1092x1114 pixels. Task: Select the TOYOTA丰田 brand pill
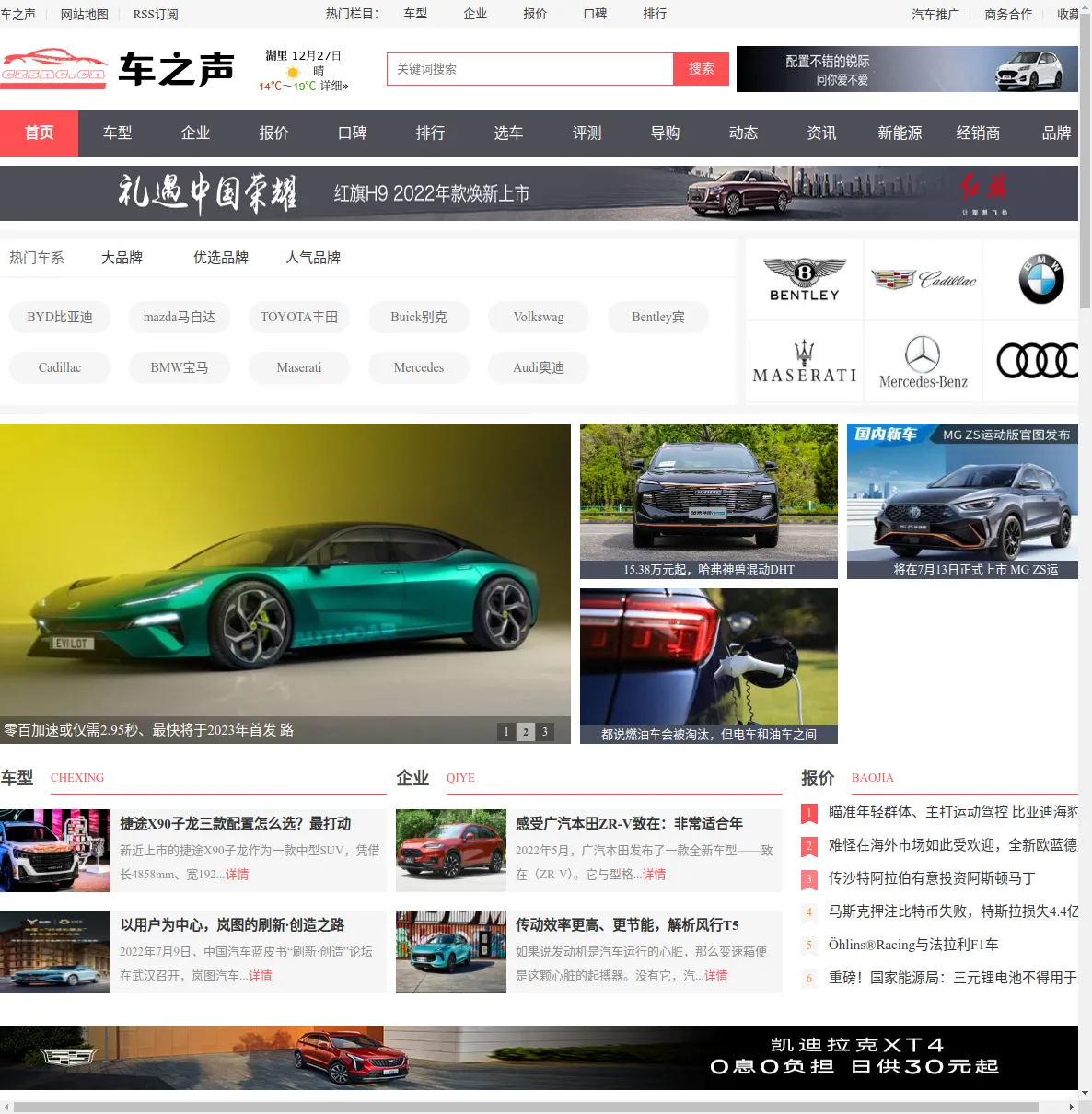(x=299, y=317)
